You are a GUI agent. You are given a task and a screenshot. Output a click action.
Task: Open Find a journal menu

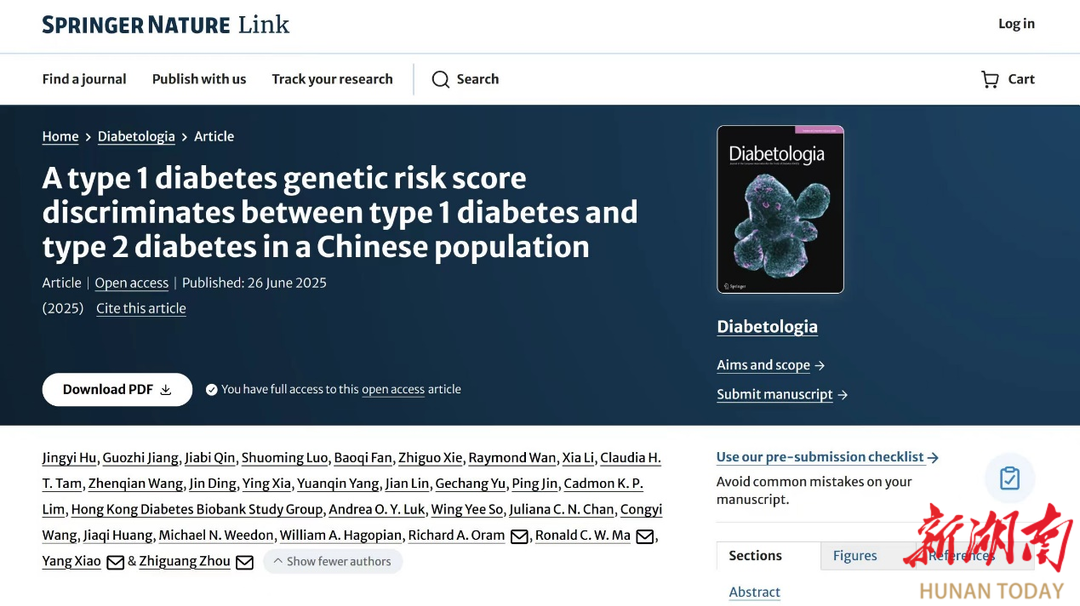pos(84,79)
